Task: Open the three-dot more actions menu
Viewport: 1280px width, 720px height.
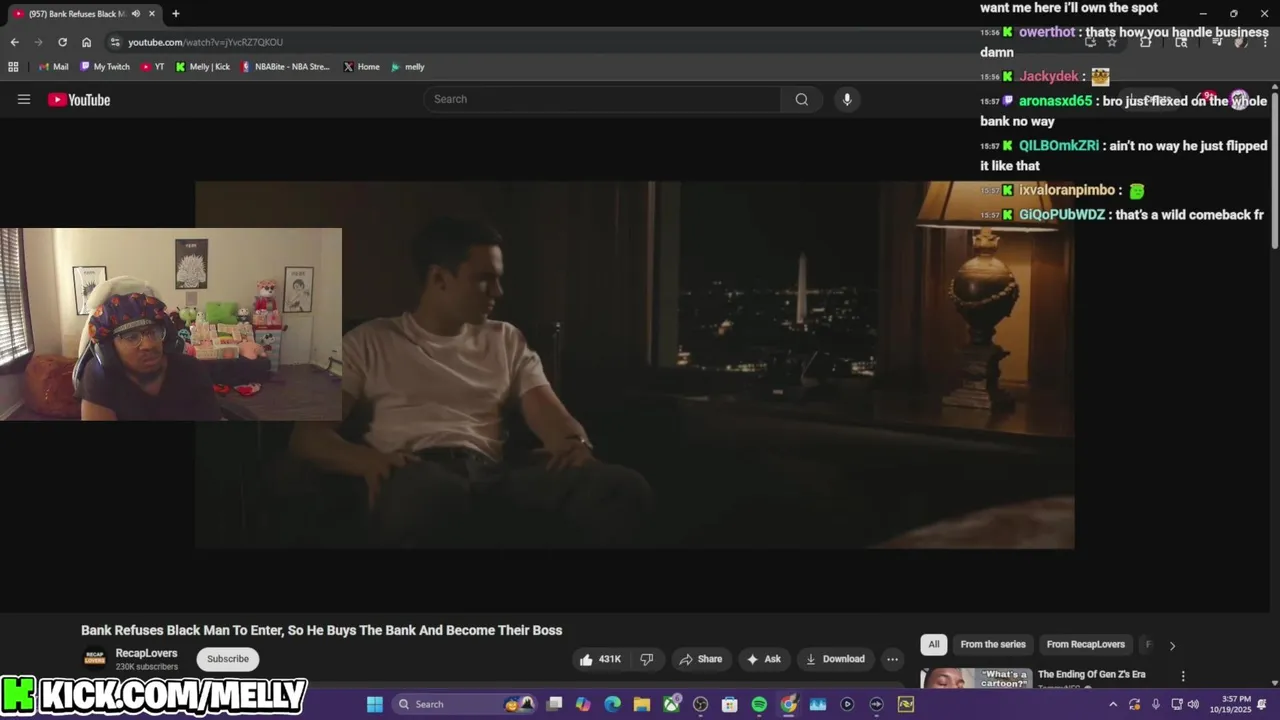Action: click(x=892, y=659)
